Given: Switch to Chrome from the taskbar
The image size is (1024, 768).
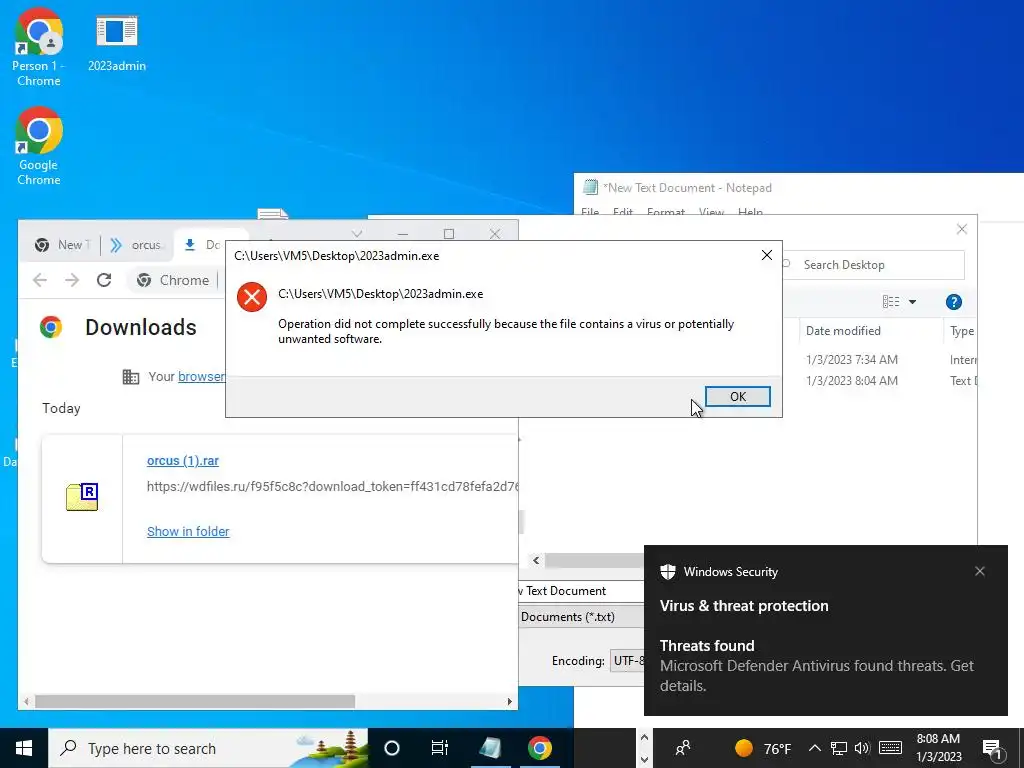Looking at the screenshot, I should [x=539, y=748].
